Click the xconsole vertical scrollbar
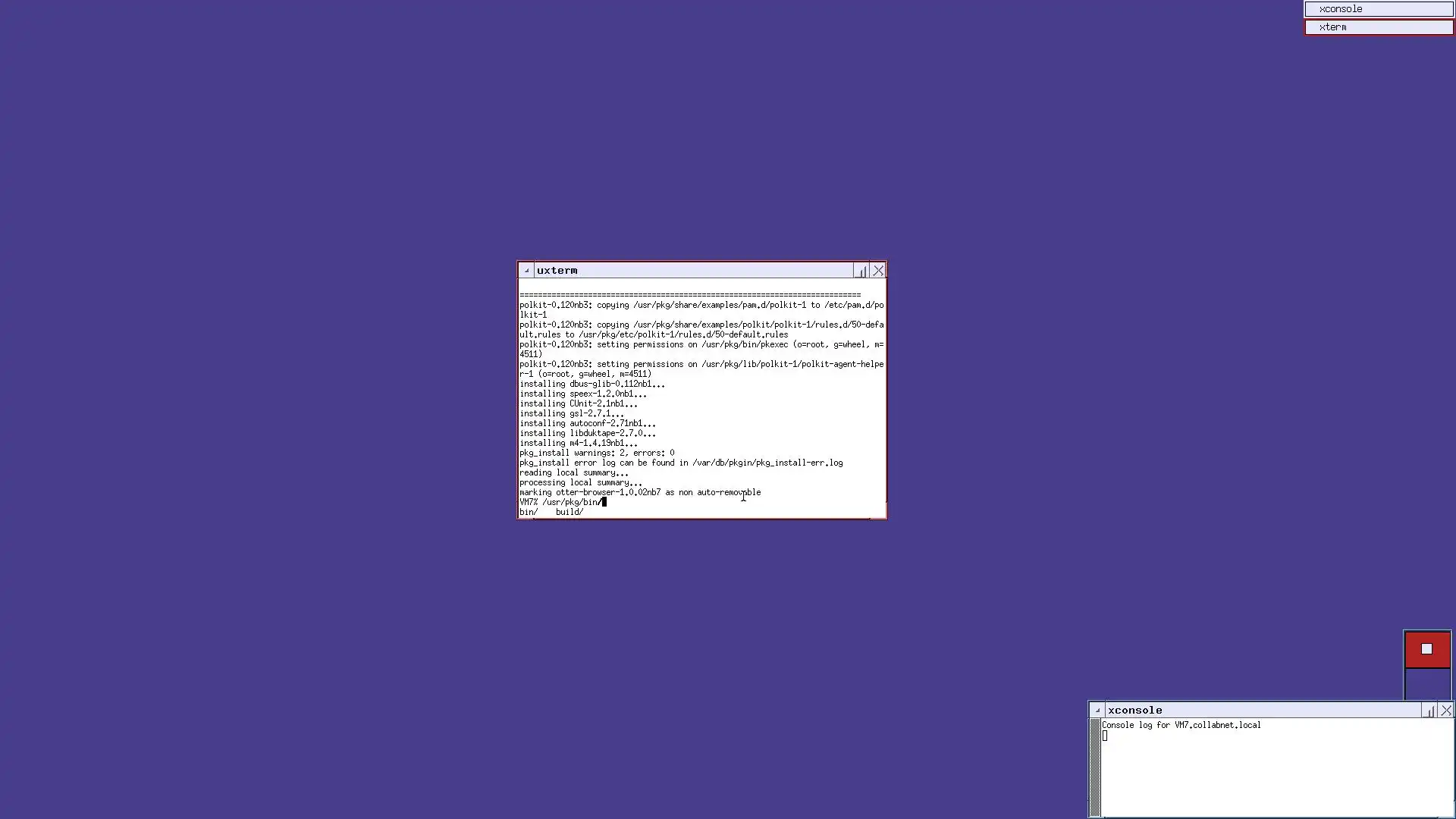The width and height of the screenshot is (1456, 819). [1095, 767]
